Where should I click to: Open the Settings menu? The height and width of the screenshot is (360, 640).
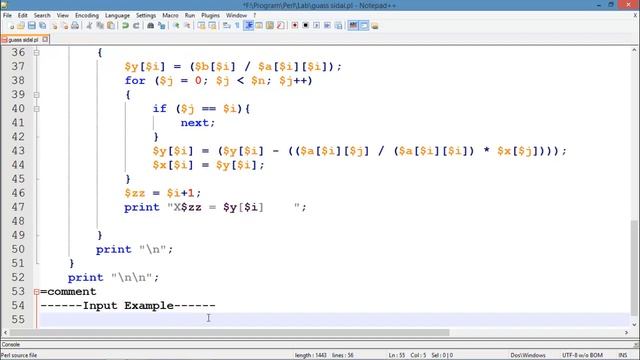[146, 16]
